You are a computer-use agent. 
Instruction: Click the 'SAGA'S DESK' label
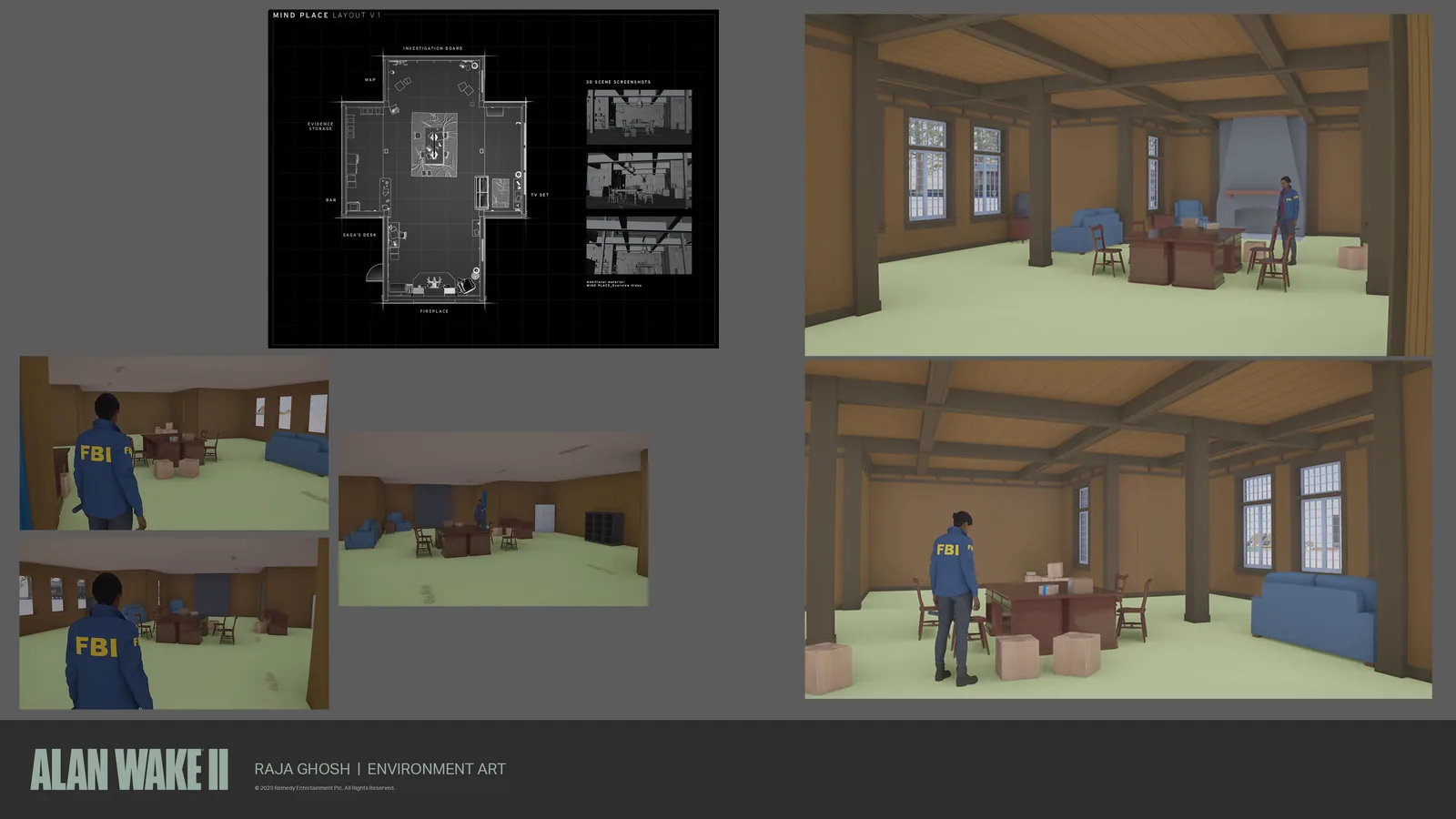click(x=359, y=235)
